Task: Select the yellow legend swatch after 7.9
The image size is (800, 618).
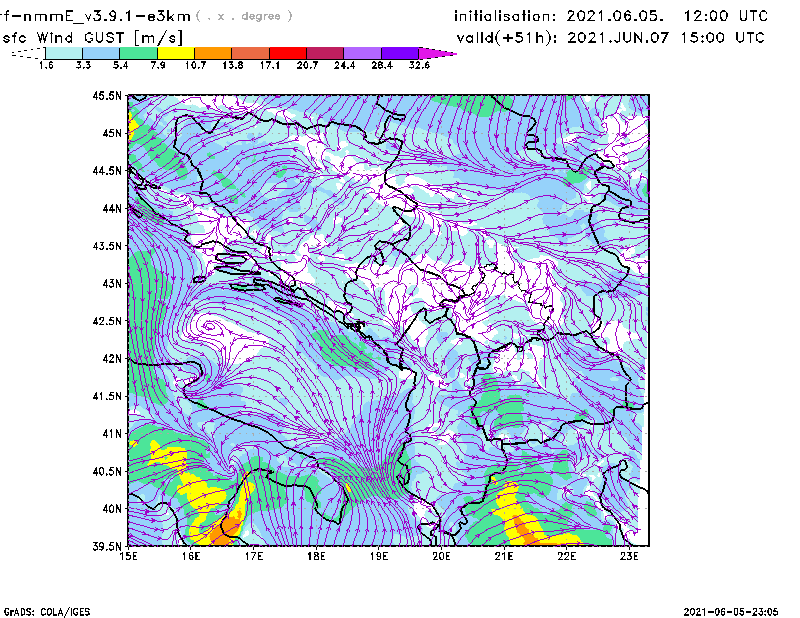Action: 176,53
